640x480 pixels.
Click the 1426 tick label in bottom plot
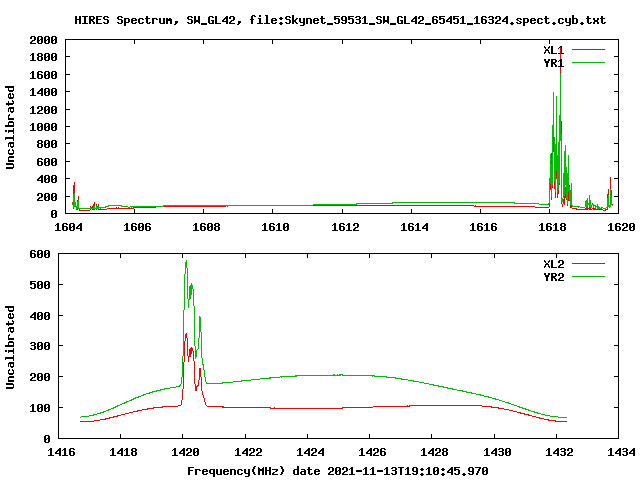(372, 452)
